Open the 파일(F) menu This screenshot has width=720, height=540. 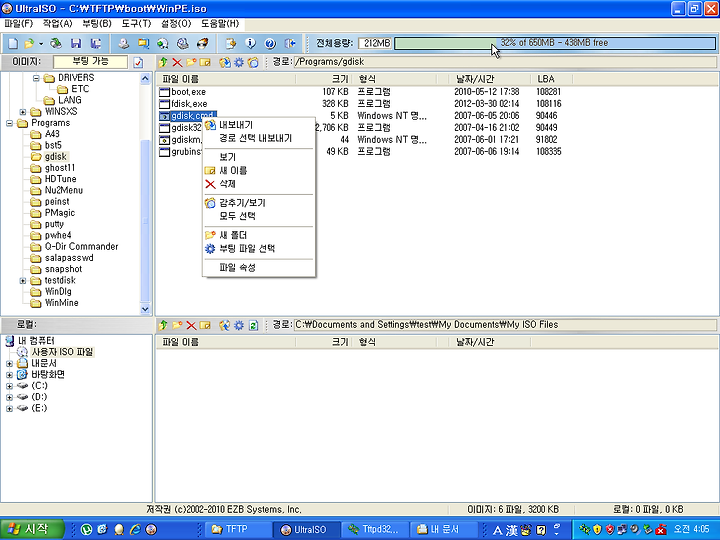point(19,23)
